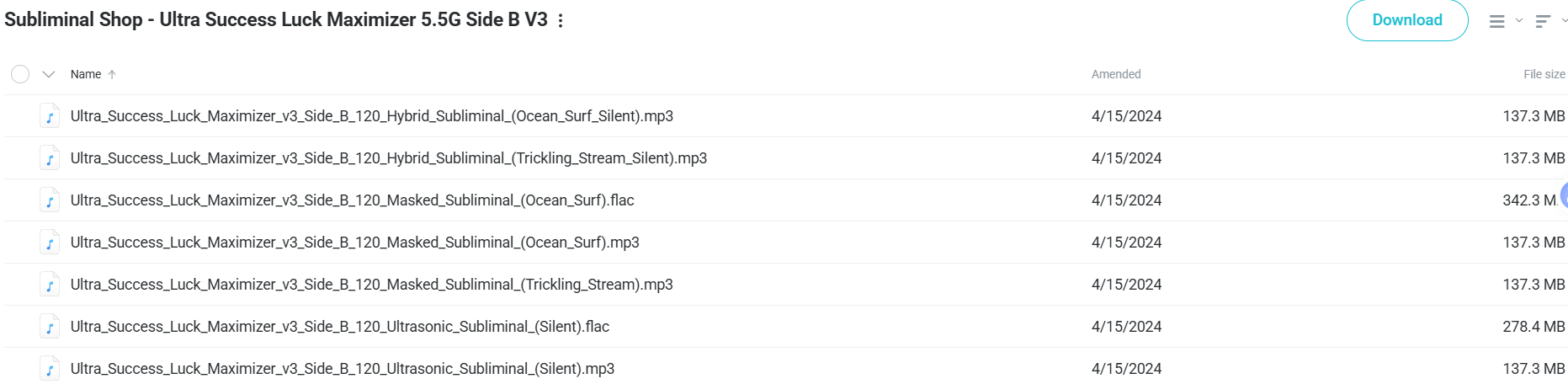Open the three-dot menu beside folder title

click(561, 20)
